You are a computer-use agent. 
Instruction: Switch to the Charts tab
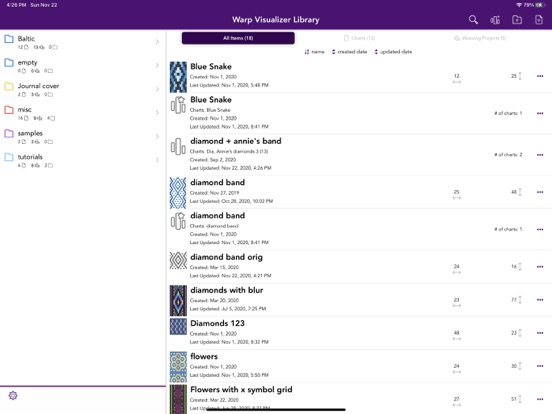point(359,38)
